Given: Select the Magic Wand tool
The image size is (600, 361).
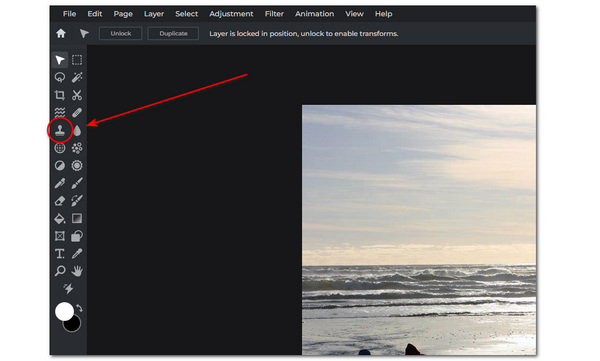Looking at the screenshot, I should [x=77, y=77].
